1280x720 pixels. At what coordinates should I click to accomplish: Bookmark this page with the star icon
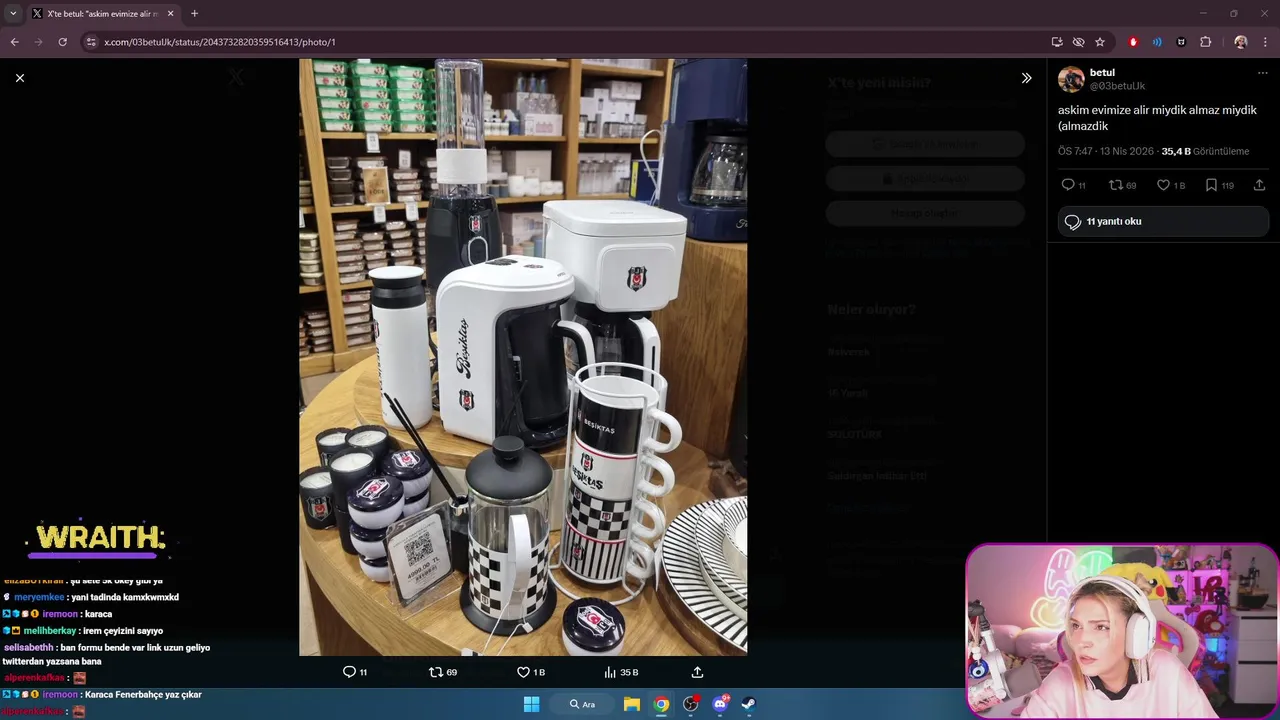point(1100,42)
